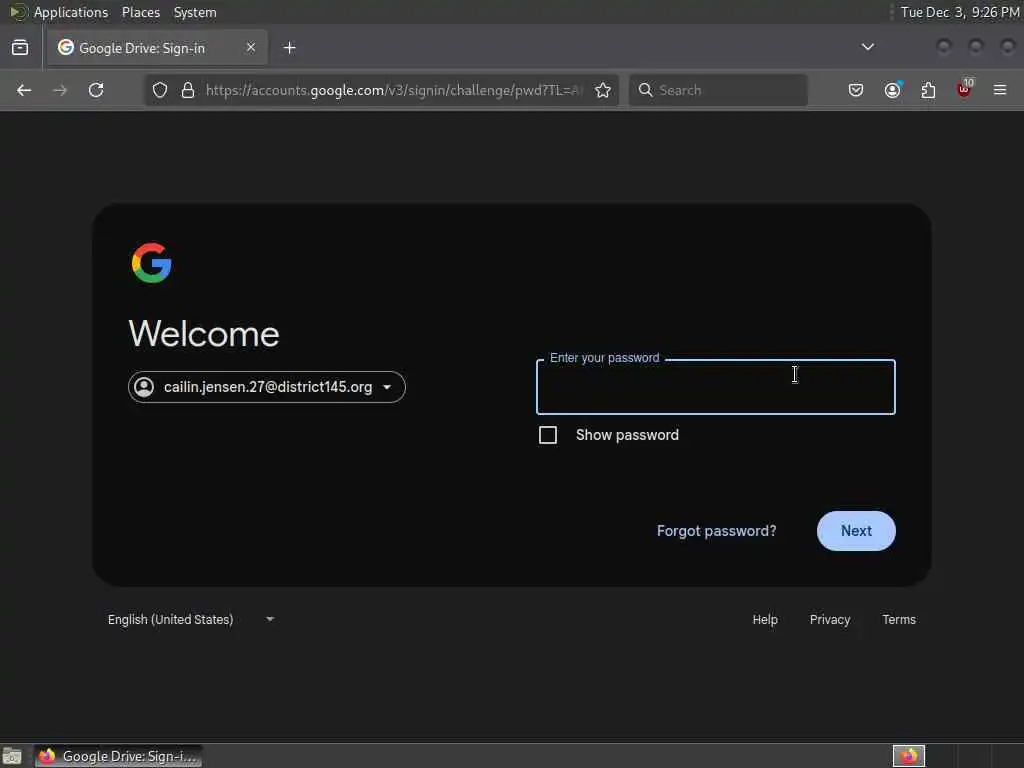The image size is (1024, 768).
Task: Open the English (United States) language dropdown
Action: tap(190, 619)
